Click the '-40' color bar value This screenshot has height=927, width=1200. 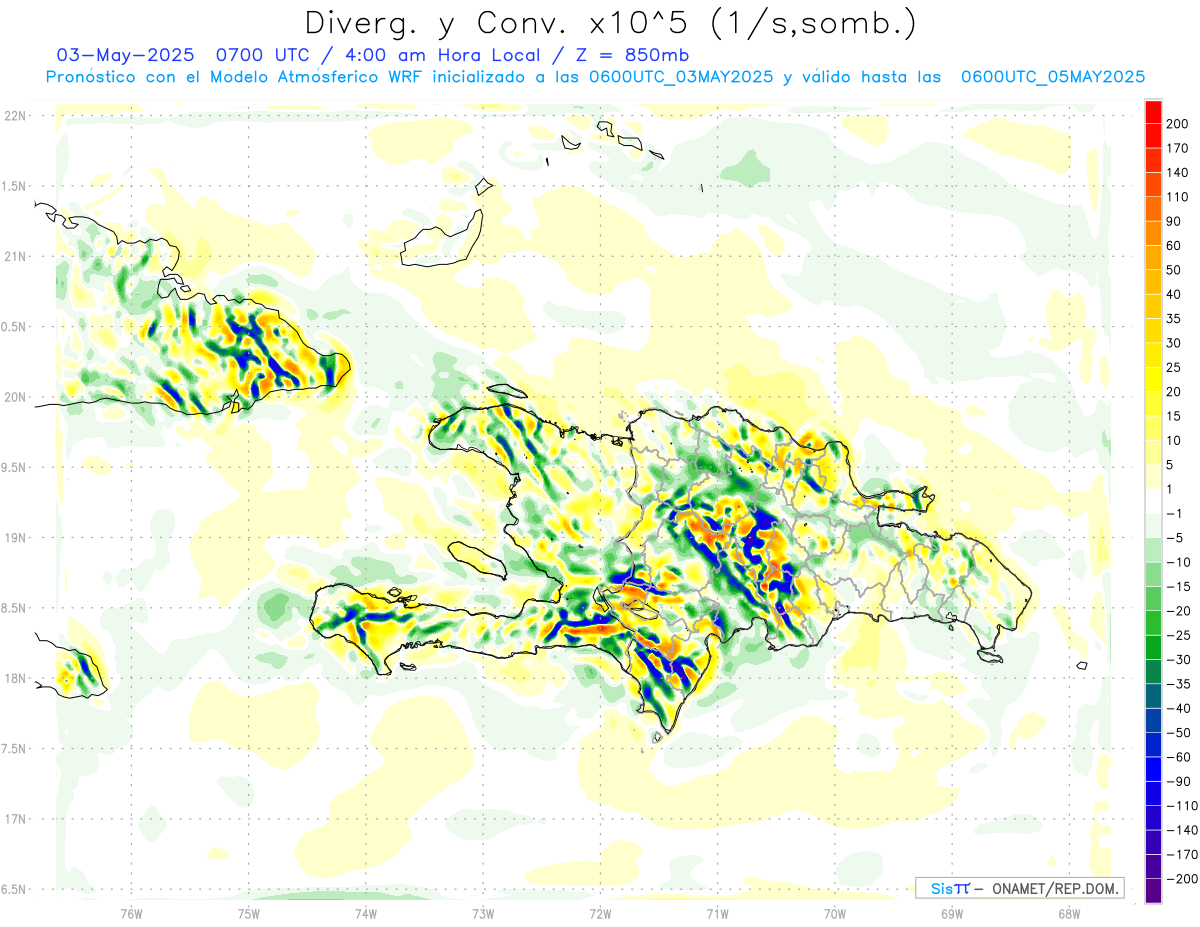[1181, 709]
